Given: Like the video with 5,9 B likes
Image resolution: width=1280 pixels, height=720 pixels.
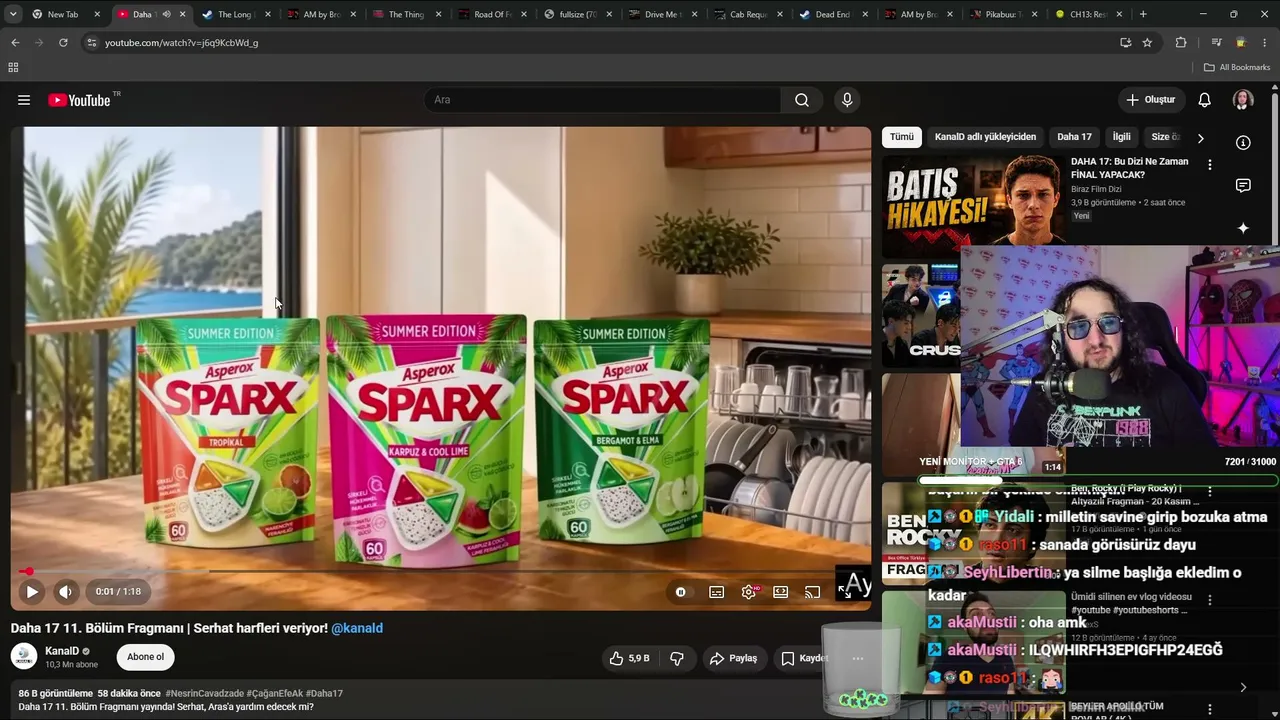Looking at the screenshot, I should pyautogui.click(x=629, y=658).
